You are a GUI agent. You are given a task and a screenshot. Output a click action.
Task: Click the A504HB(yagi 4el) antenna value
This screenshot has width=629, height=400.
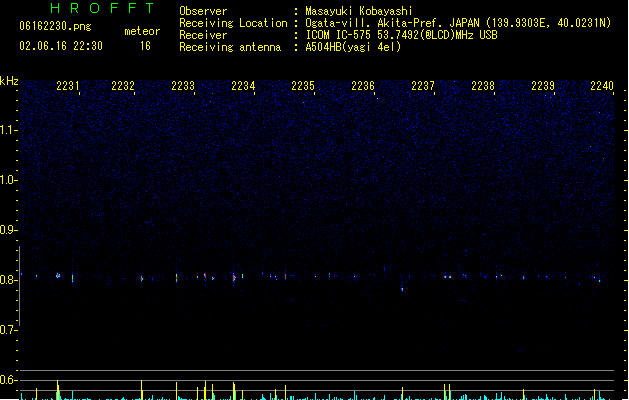pyautogui.click(x=353, y=47)
